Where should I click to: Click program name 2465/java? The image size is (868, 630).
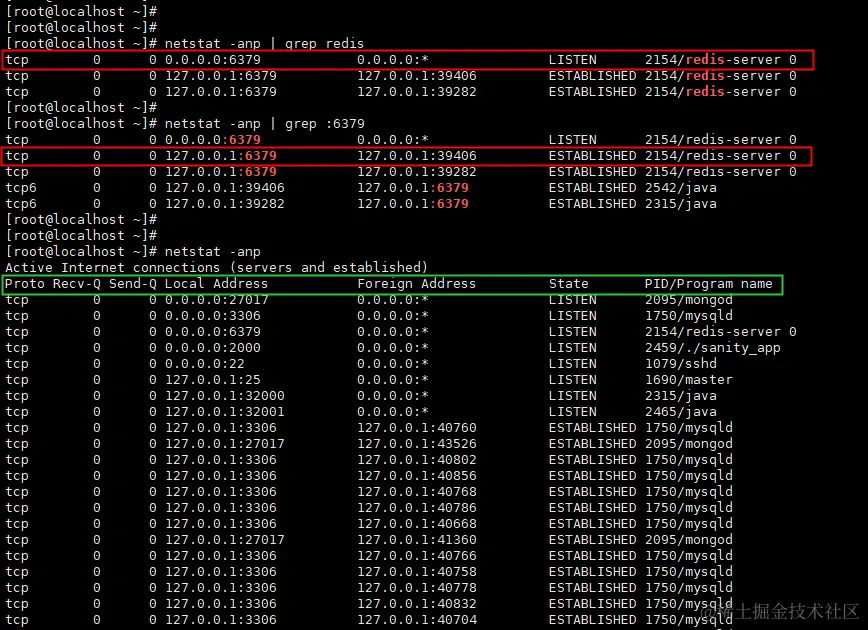coord(681,412)
